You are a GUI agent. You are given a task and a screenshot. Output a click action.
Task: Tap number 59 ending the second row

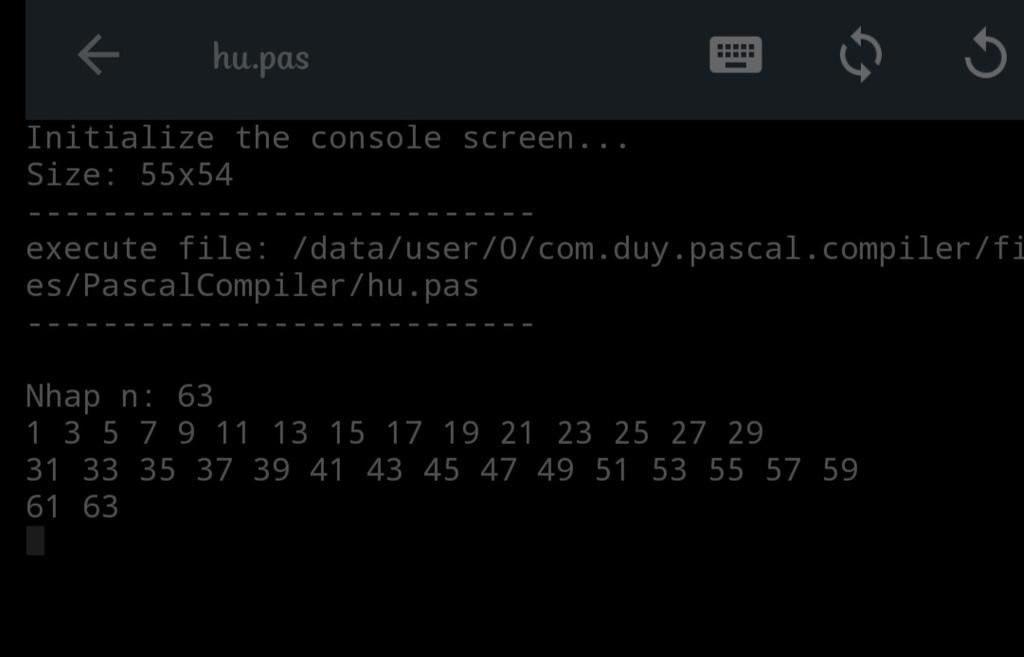[839, 470]
